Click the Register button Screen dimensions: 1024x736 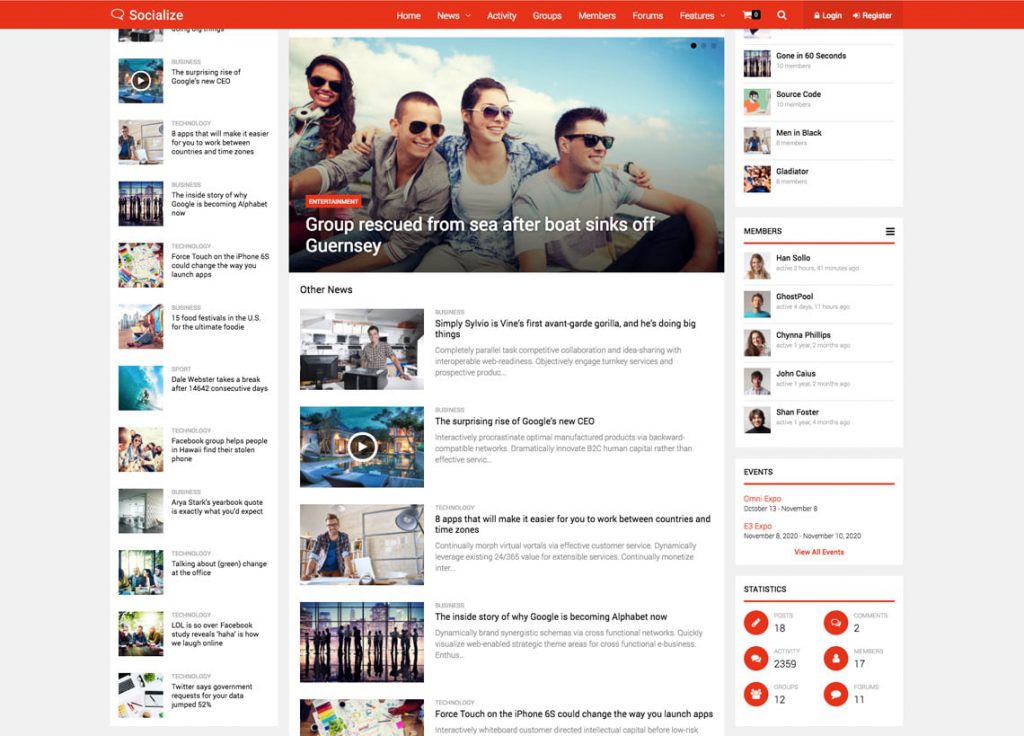[x=872, y=16]
